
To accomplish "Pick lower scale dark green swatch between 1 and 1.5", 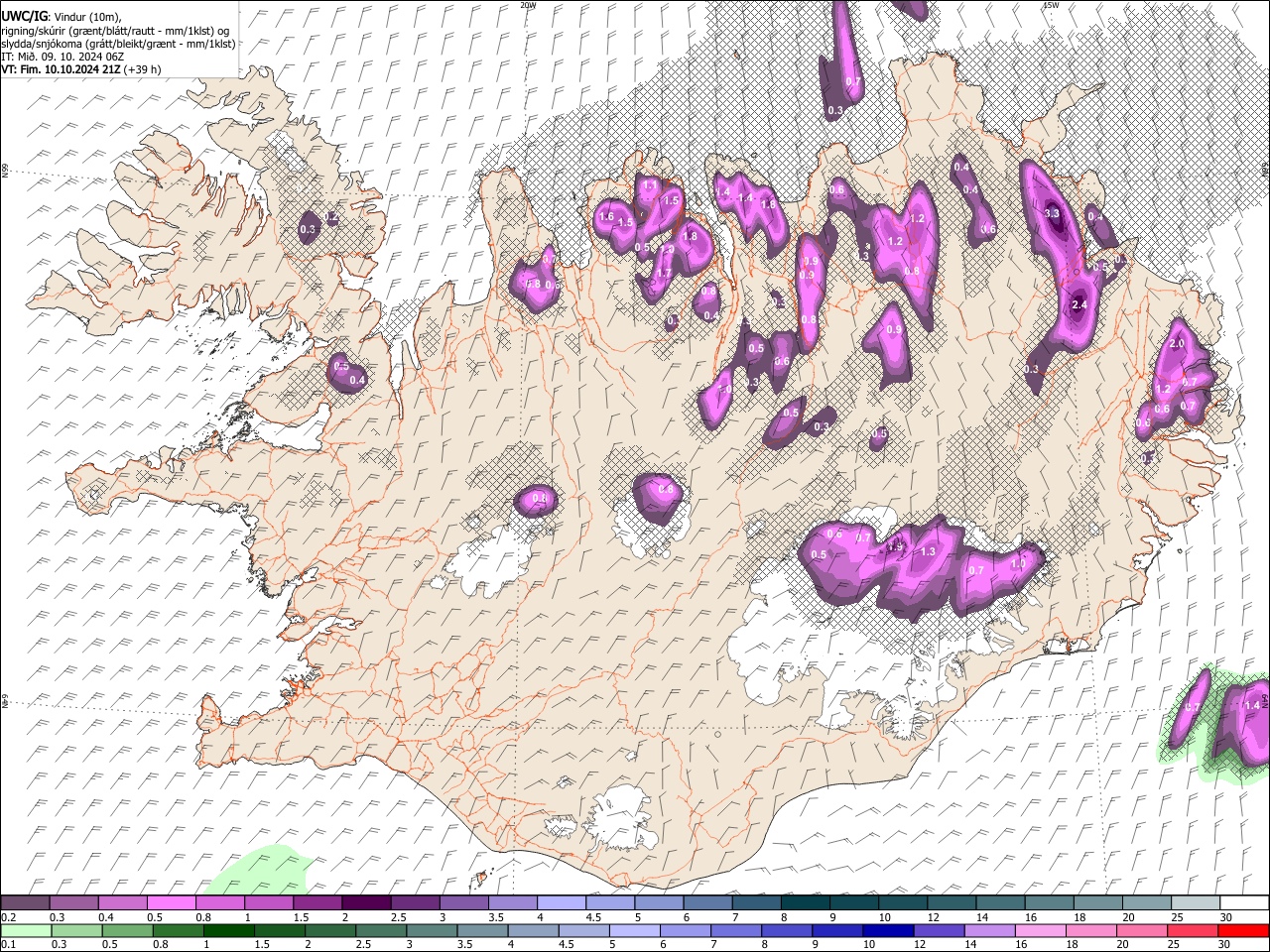I will [228, 930].
